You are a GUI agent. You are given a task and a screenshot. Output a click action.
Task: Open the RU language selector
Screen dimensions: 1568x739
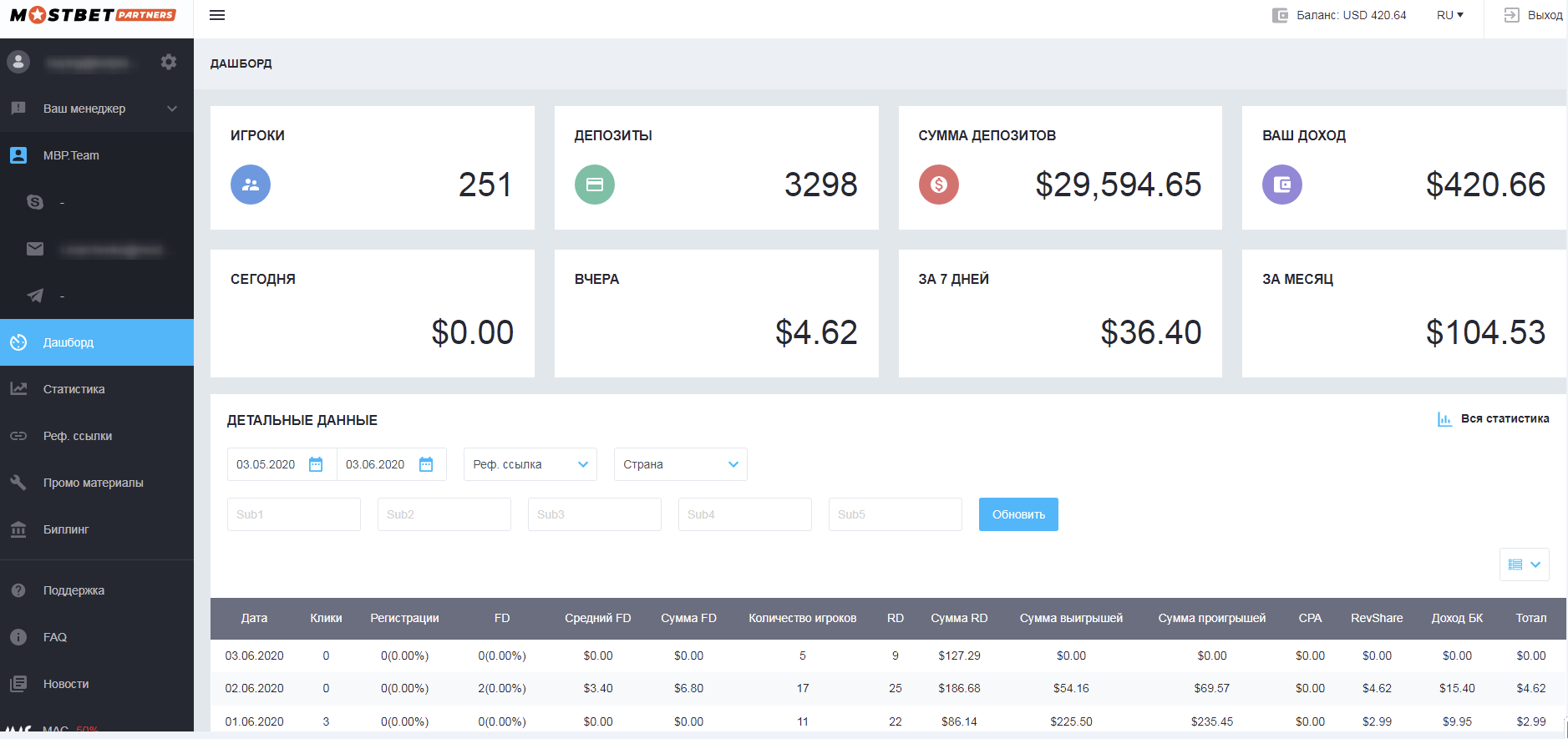pyautogui.click(x=1449, y=15)
